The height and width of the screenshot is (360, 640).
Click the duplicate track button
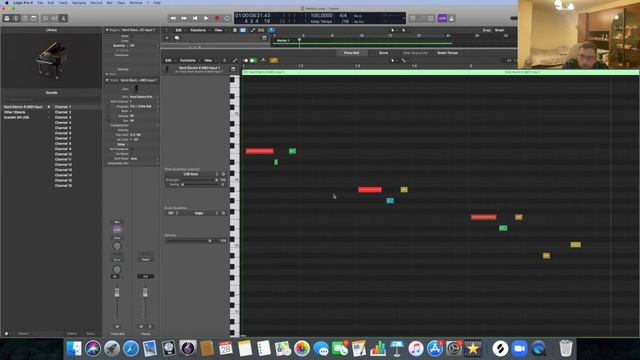point(177,38)
